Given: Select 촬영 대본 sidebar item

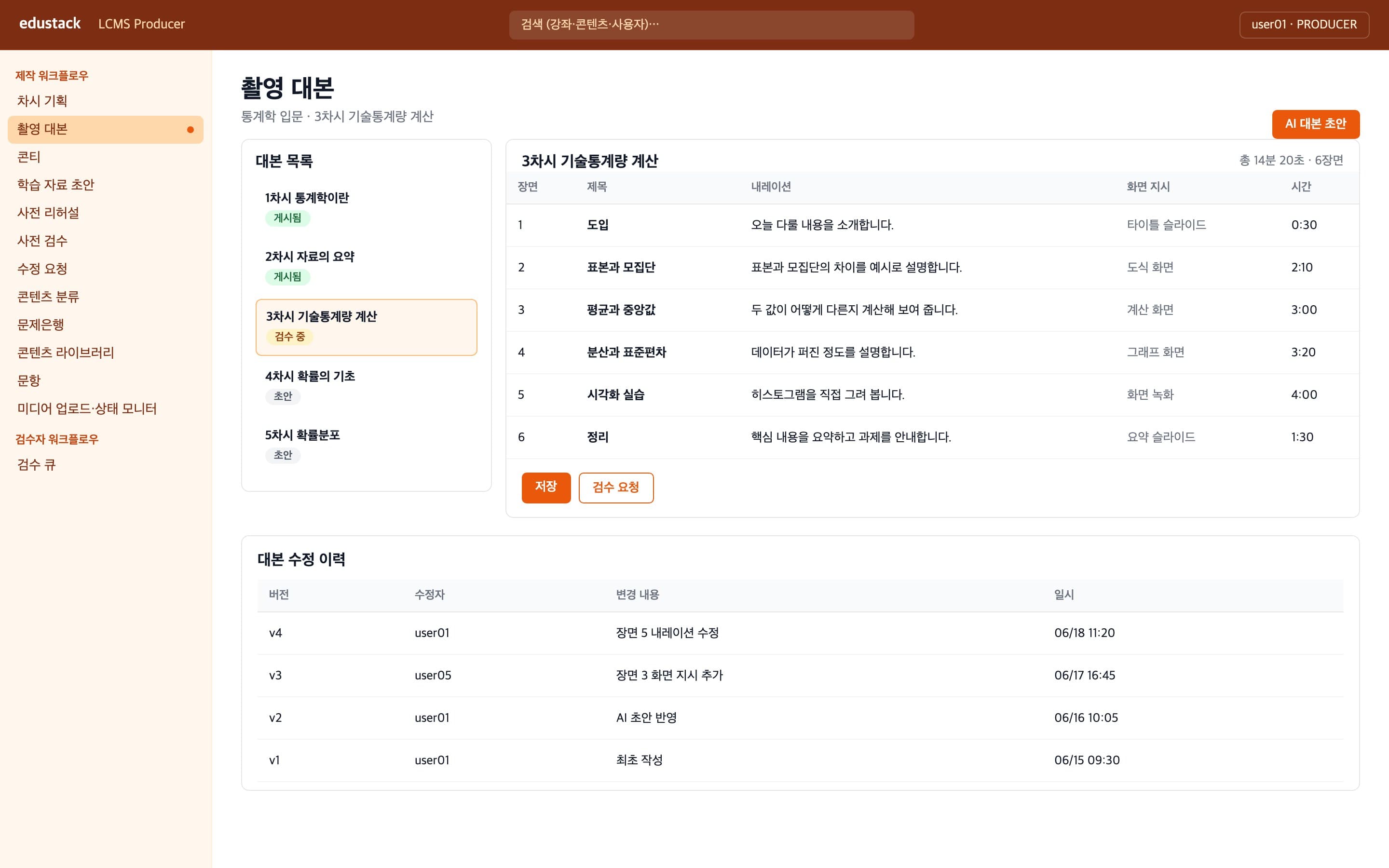Looking at the screenshot, I should [106, 129].
